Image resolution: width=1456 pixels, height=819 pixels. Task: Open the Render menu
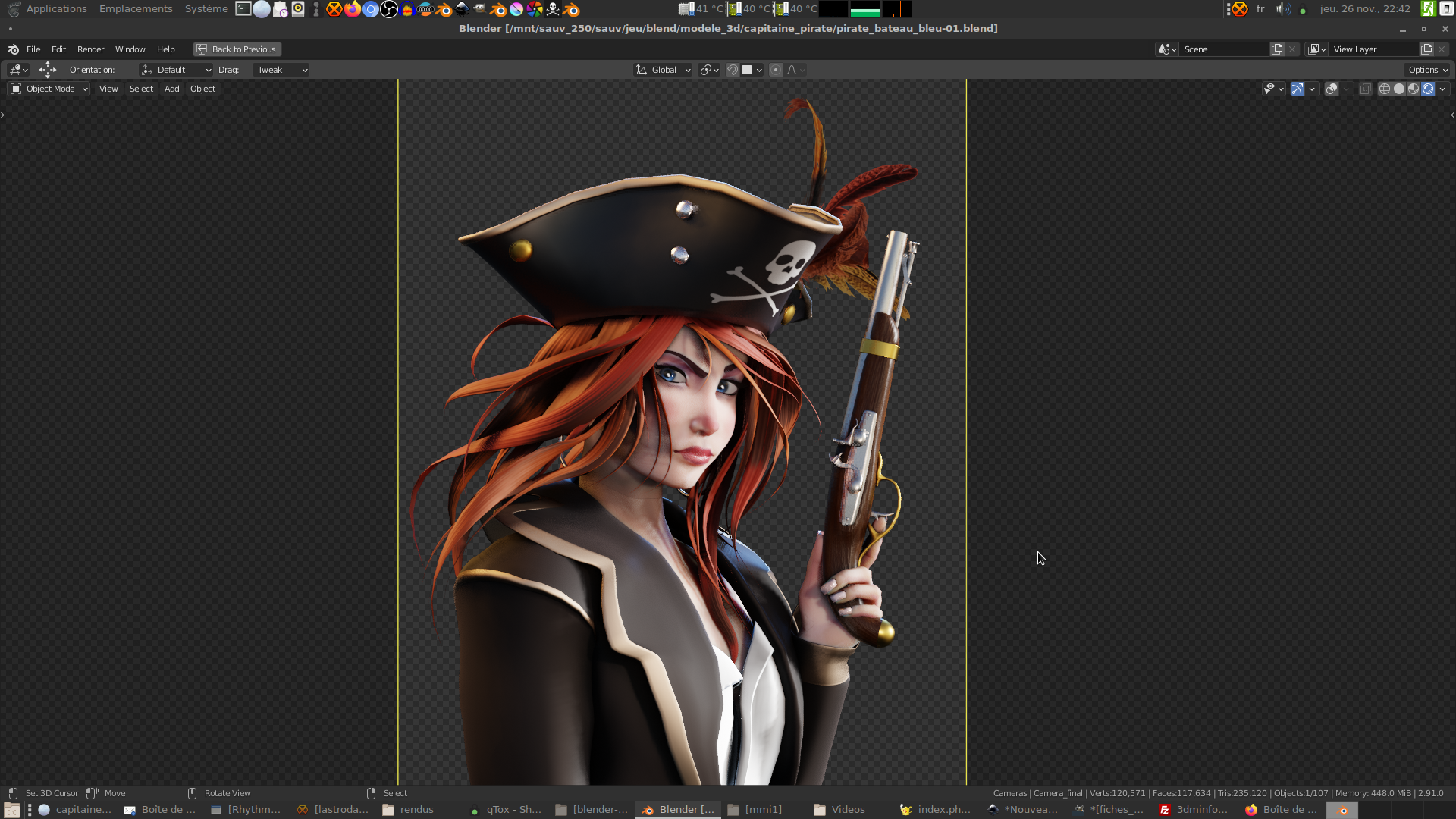coord(90,49)
